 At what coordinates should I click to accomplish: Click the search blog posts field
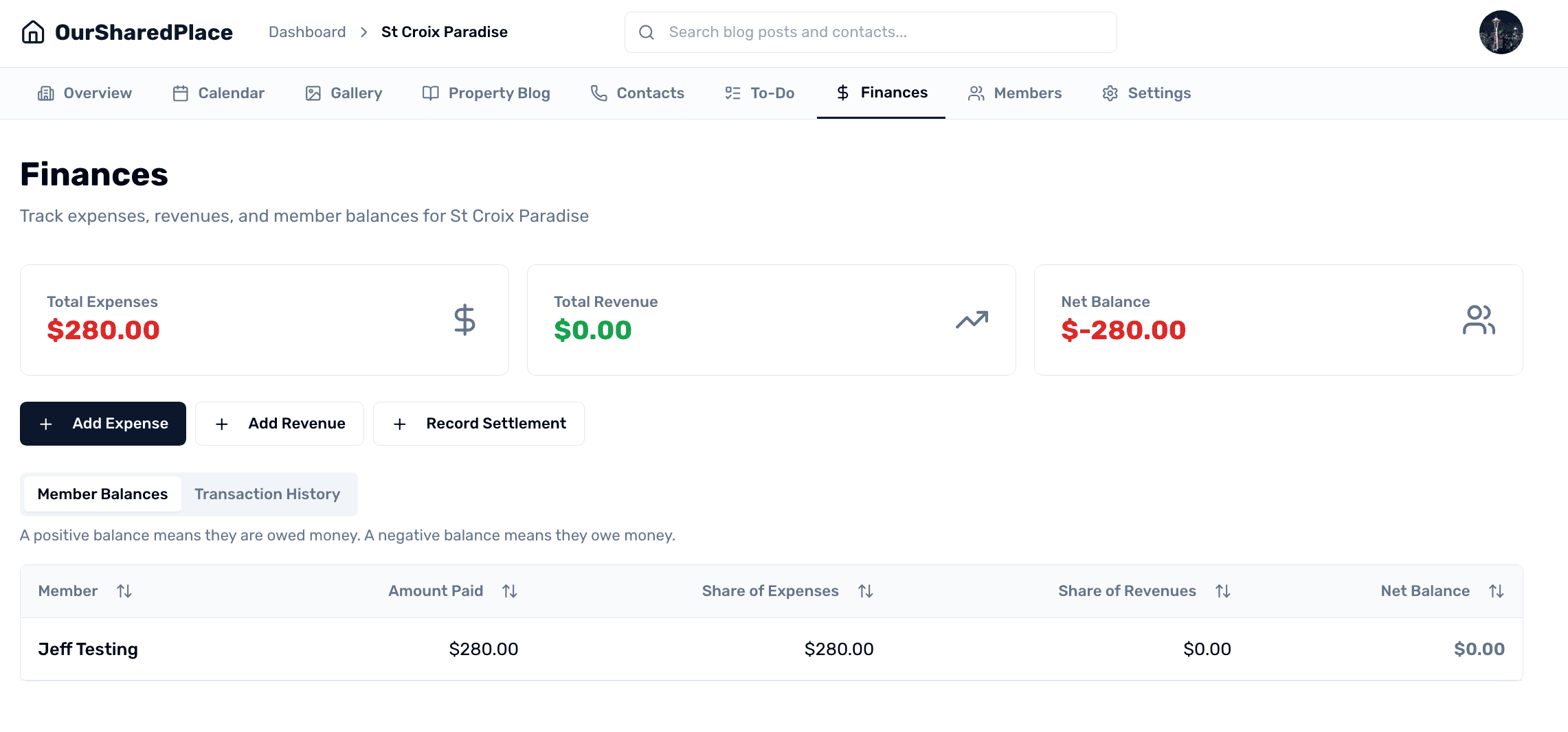pos(869,32)
